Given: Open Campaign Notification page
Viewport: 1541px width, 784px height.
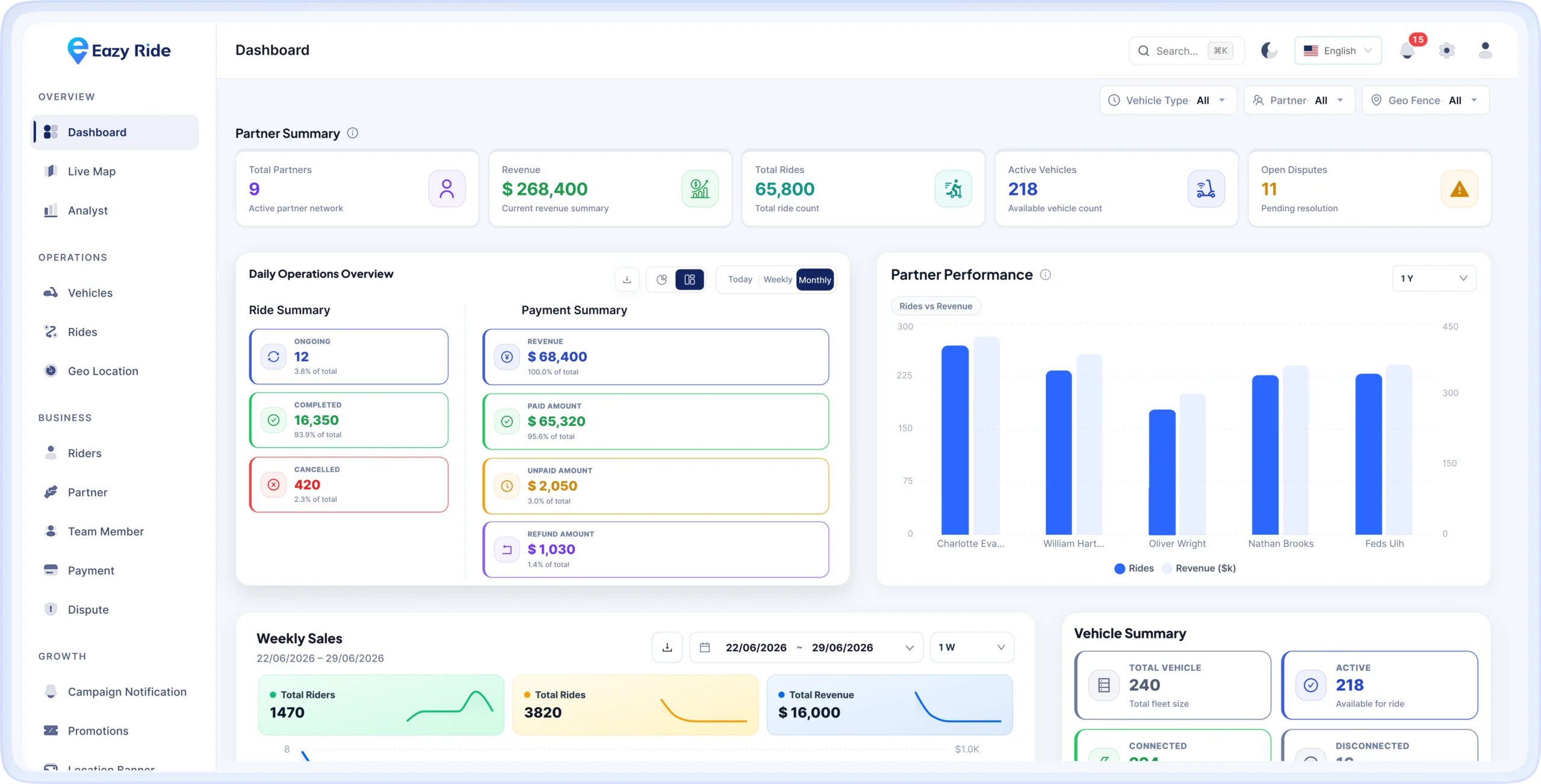Looking at the screenshot, I should (115, 692).
